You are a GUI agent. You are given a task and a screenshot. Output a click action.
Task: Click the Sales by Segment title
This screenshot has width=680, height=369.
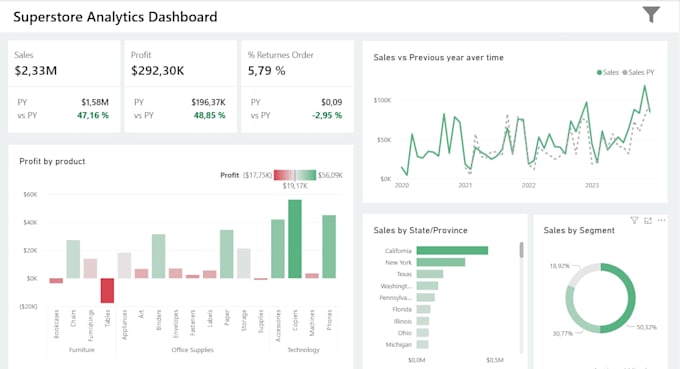click(x=579, y=230)
